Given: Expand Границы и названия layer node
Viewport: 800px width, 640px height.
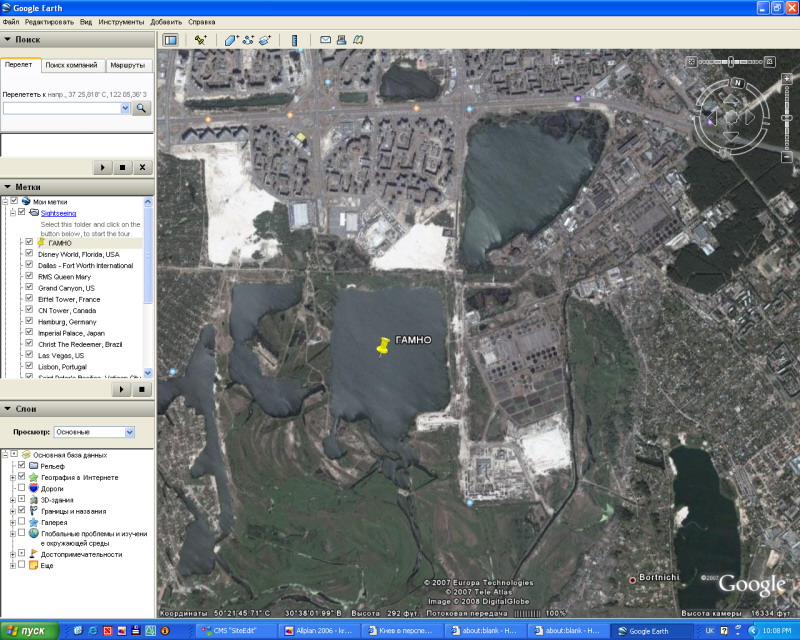Looking at the screenshot, I should point(13,510).
